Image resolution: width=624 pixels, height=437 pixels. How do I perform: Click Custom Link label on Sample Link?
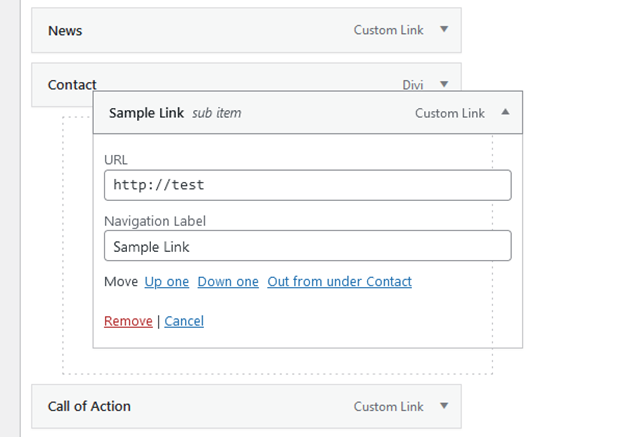pyautogui.click(x=450, y=113)
